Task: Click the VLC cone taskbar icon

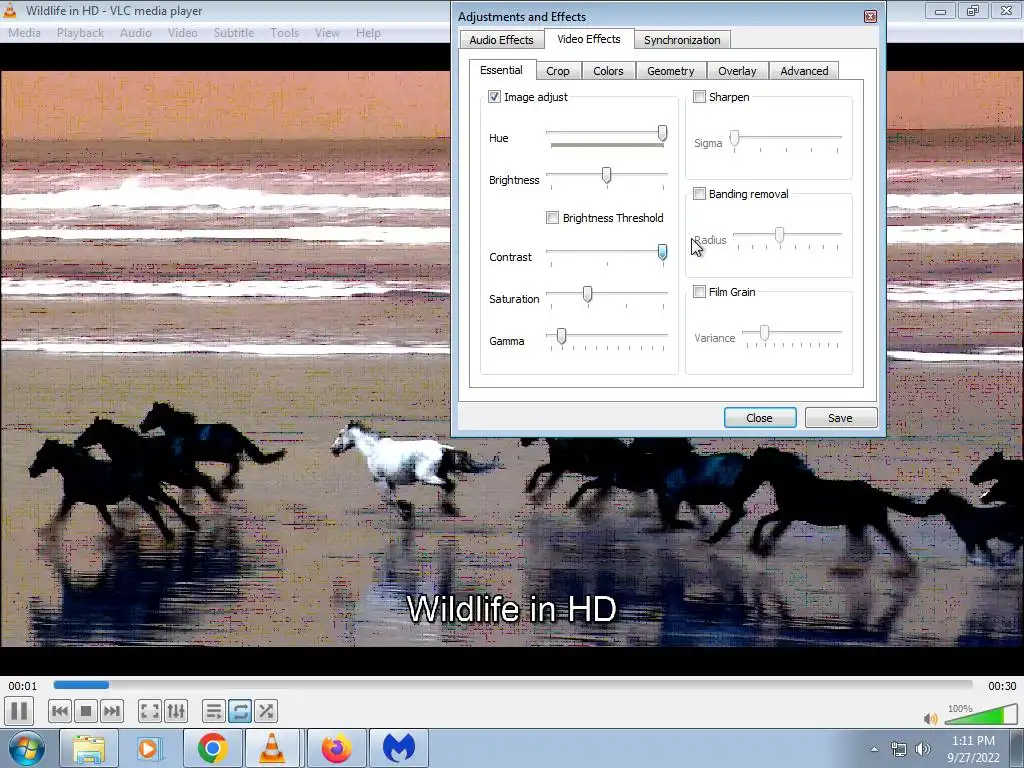Action: [x=272, y=748]
